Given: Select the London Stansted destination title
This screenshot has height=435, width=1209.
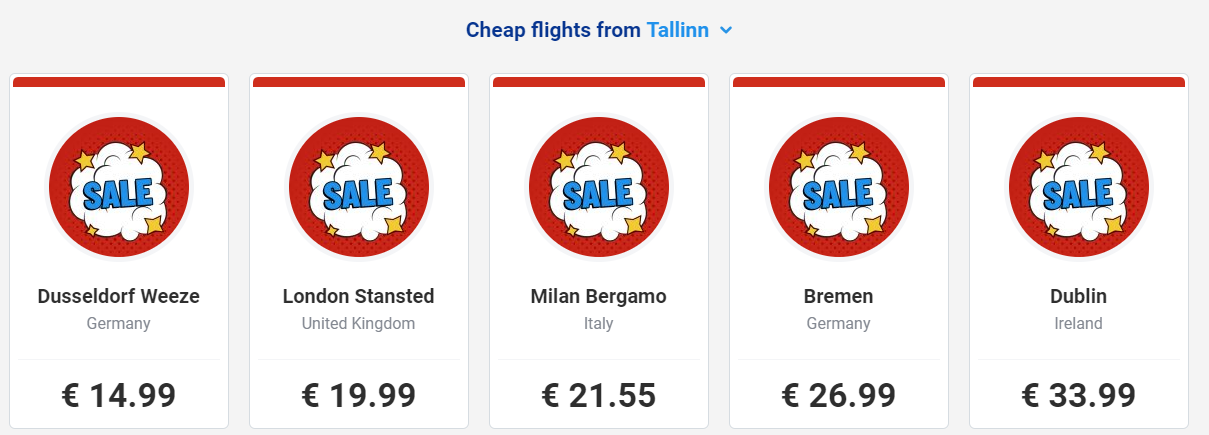Looking at the screenshot, I should click(359, 296).
